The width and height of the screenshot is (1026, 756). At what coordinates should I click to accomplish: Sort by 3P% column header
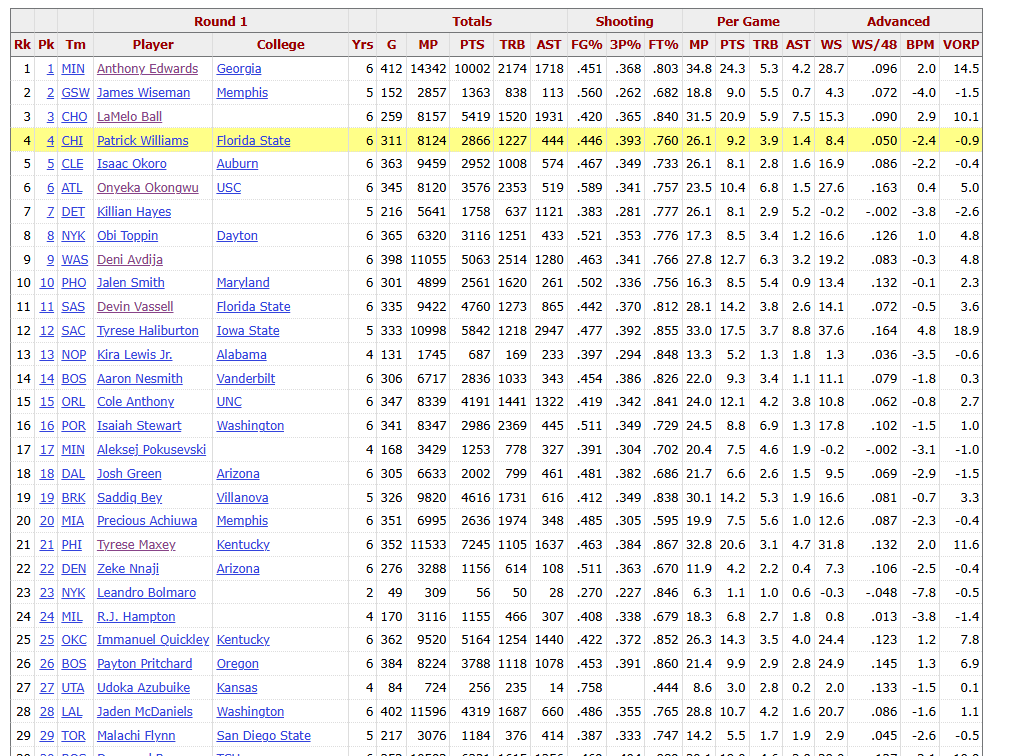pos(625,45)
